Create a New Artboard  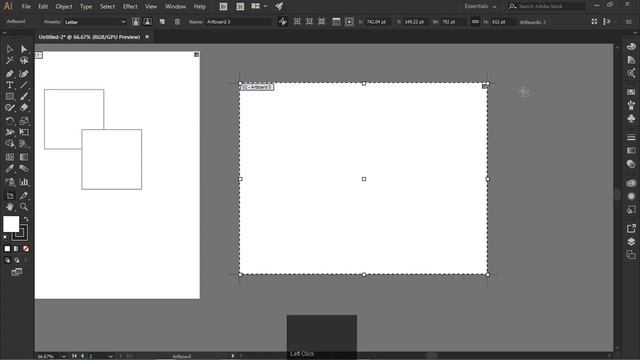[x=162, y=22]
